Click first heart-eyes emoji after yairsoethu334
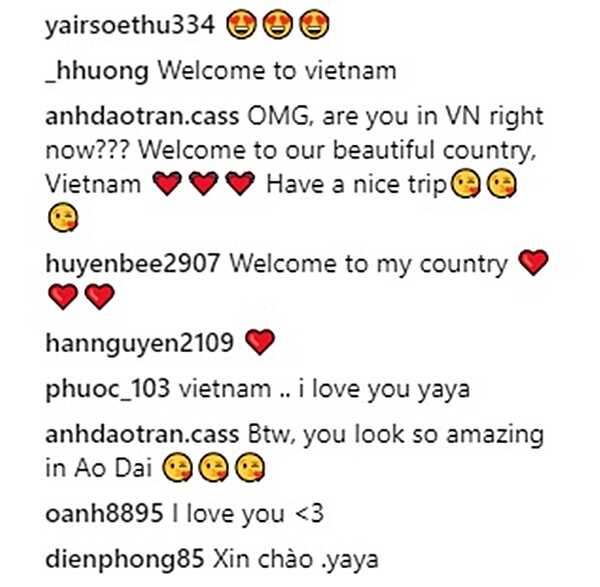The height and width of the screenshot is (587, 600). coord(241,25)
